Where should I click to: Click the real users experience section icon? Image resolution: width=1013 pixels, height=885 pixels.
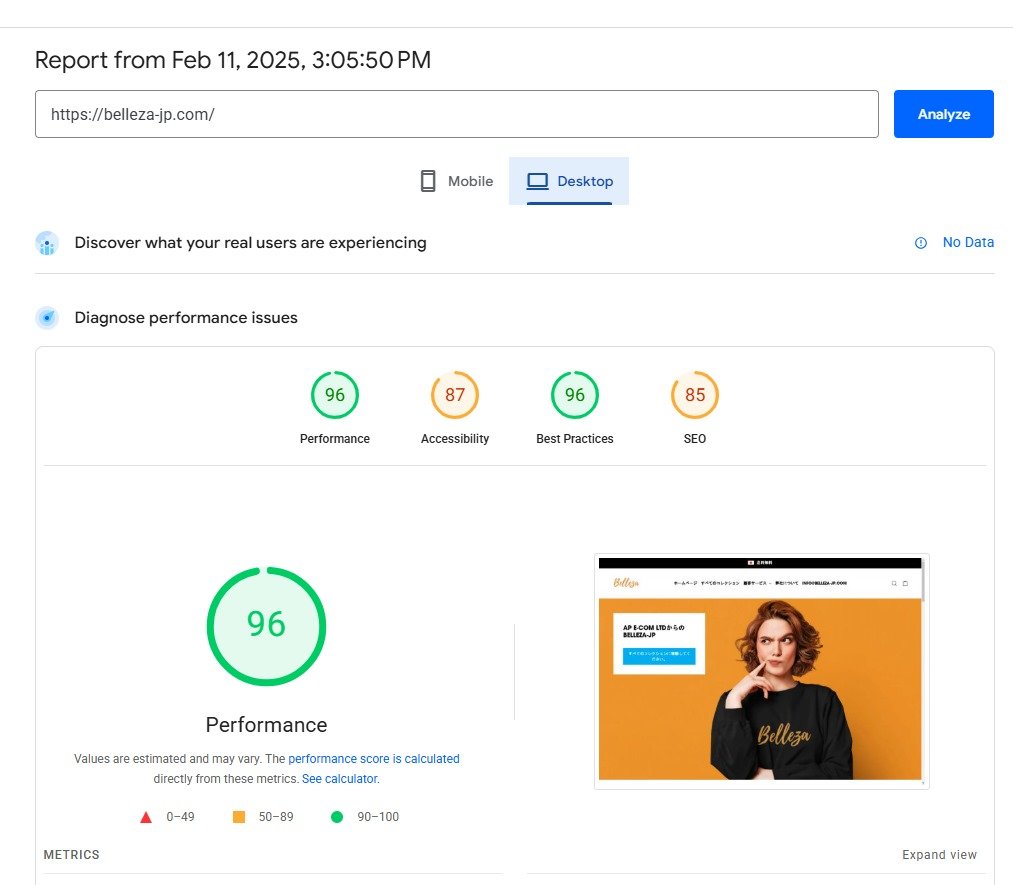(47, 242)
